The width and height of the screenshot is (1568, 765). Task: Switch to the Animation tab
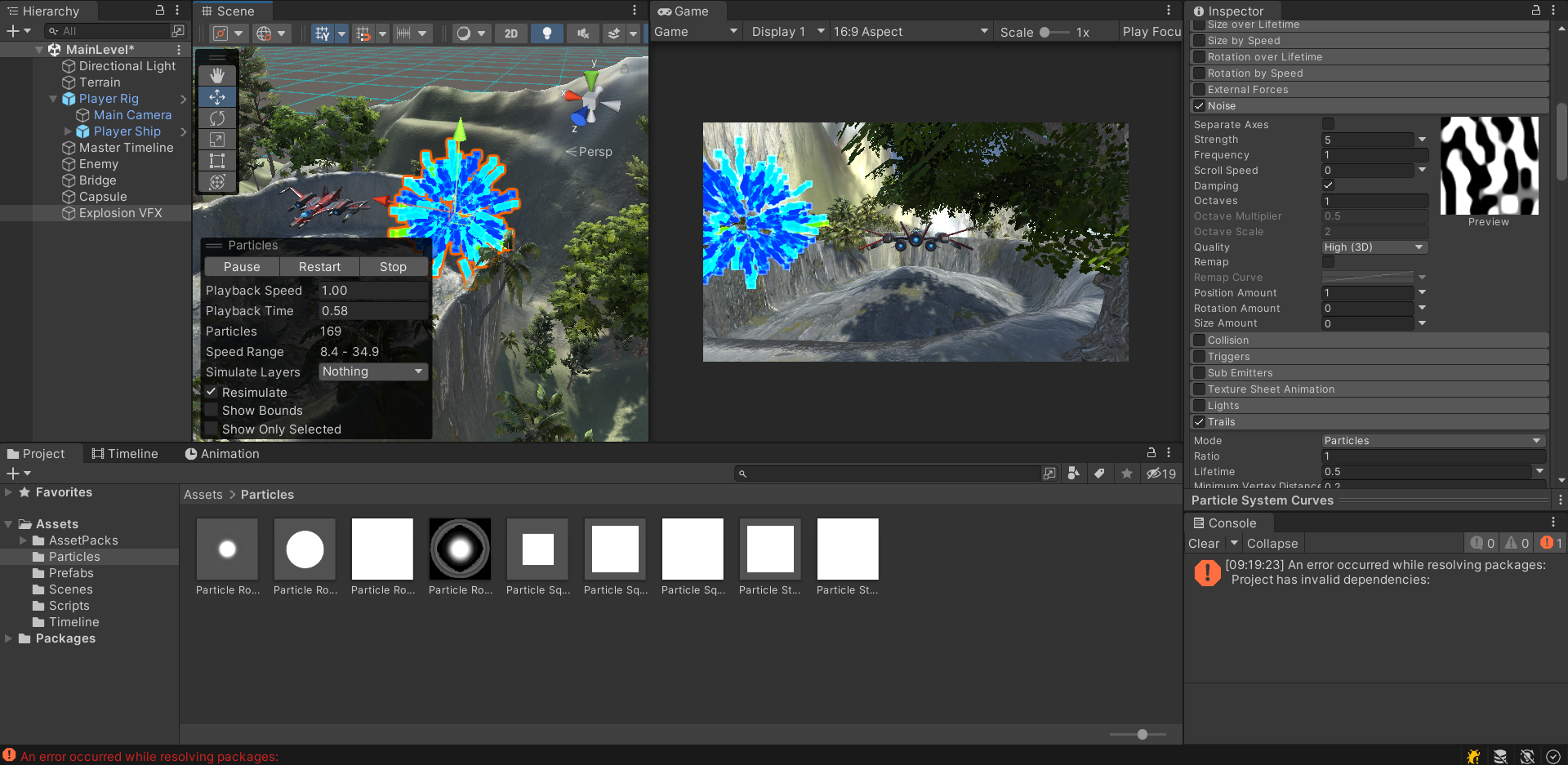pyautogui.click(x=222, y=454)
